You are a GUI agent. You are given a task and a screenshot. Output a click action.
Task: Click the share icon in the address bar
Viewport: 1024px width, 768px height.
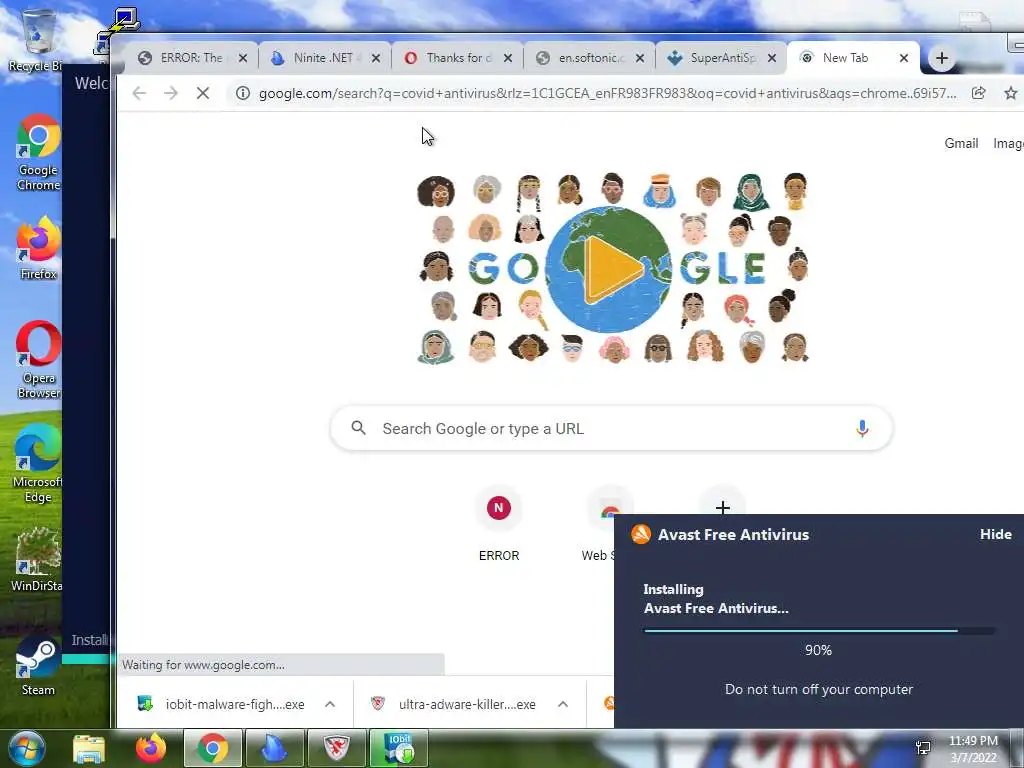point(978,93)
